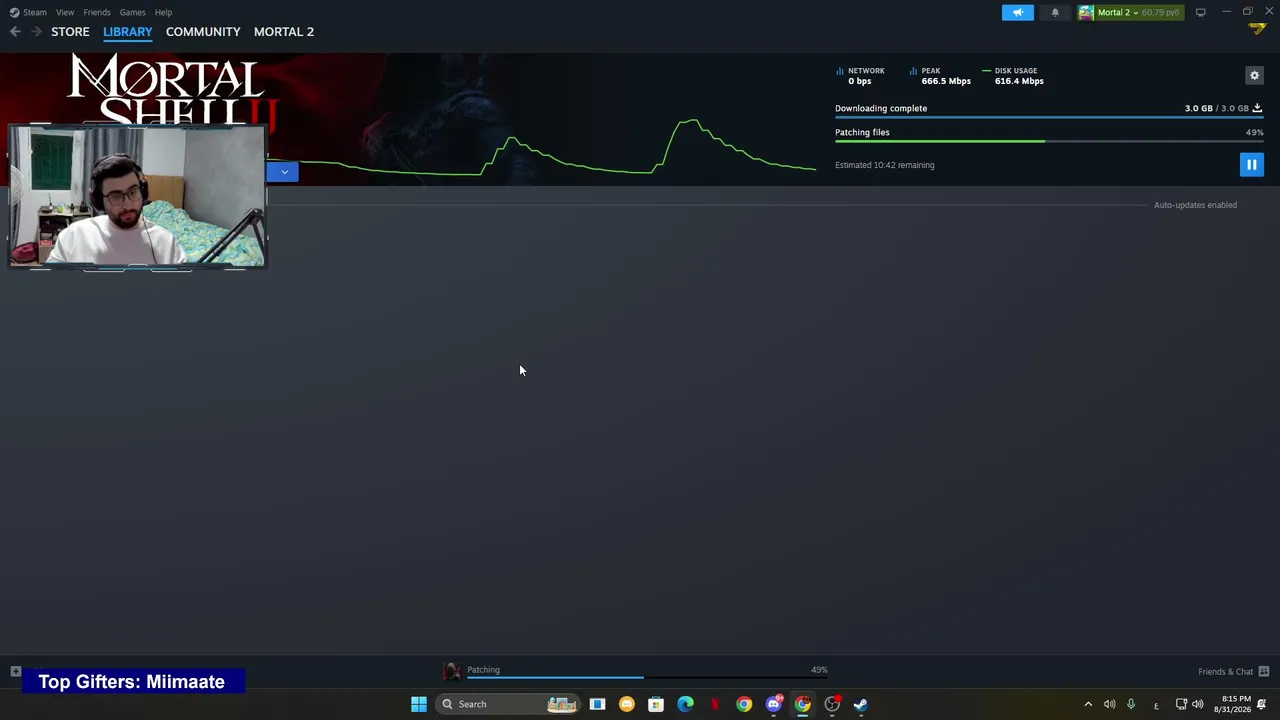Click the 'Estimated 10:42 remaining' text
The height and width of the screenshot is (720, 1280).
coord(885,165)
